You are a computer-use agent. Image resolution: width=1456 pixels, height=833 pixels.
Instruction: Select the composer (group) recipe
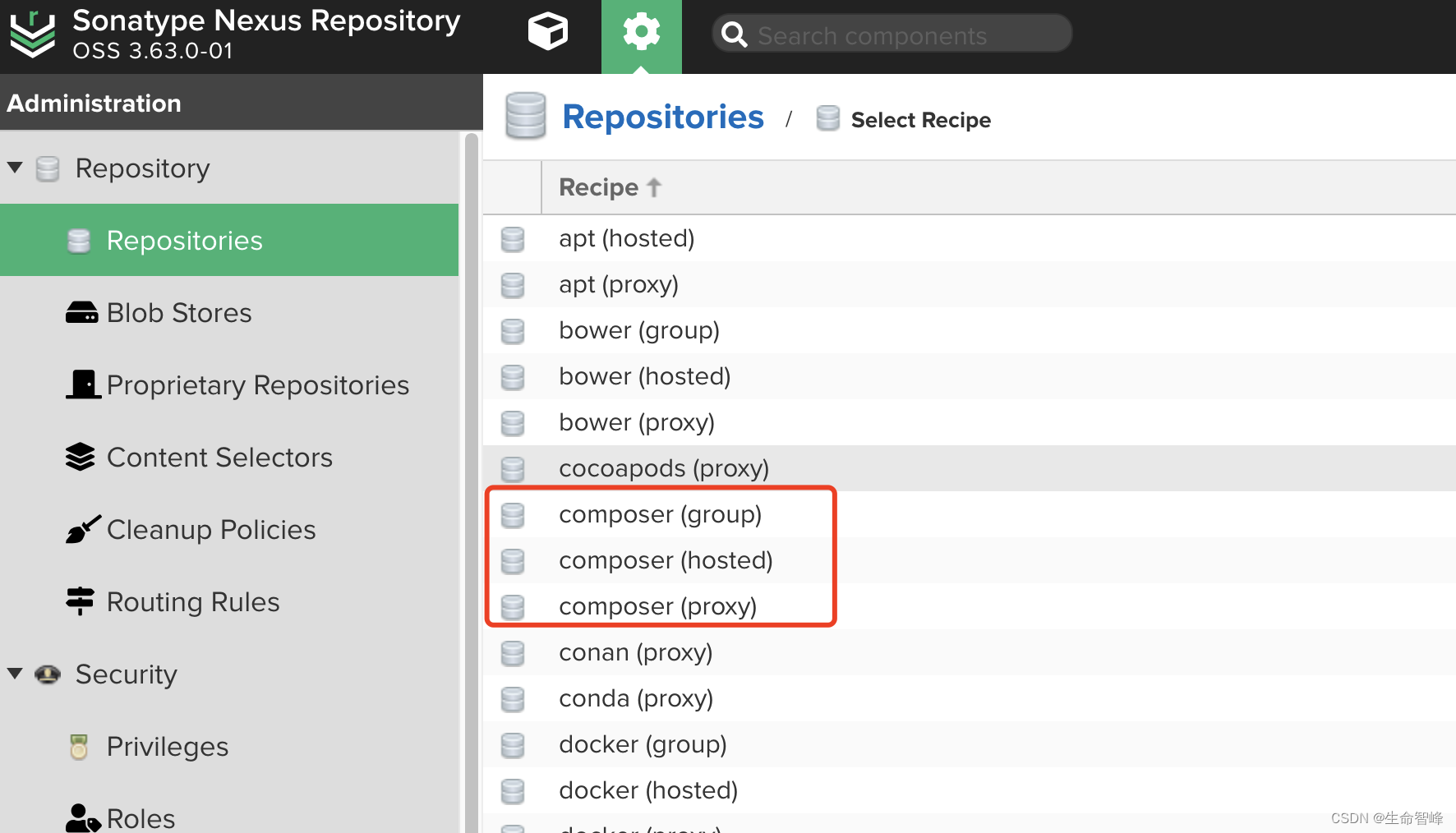[x=970, y=514]
